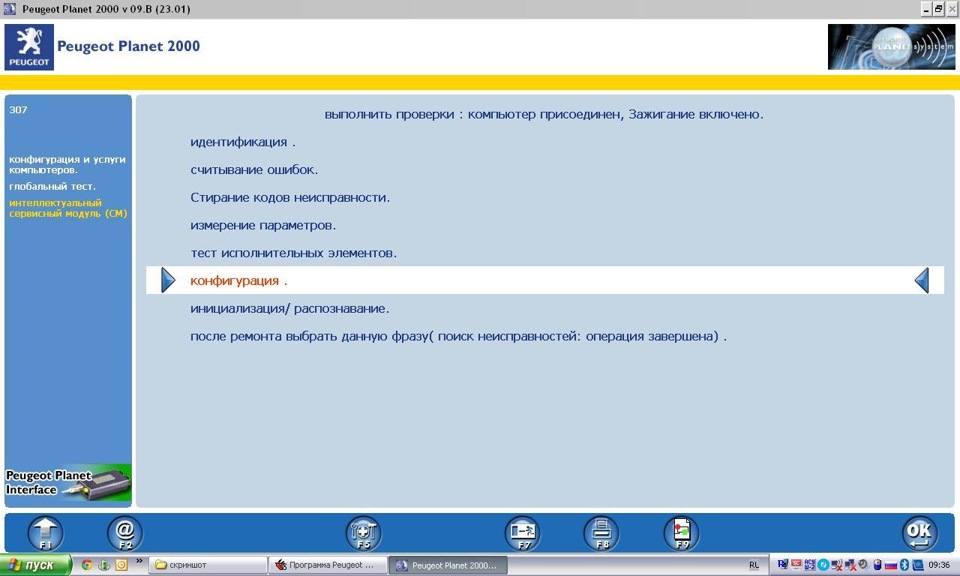Select тест исполнительных элементов entry
Viewport: 960px width, 576px height.
[293, 253]
